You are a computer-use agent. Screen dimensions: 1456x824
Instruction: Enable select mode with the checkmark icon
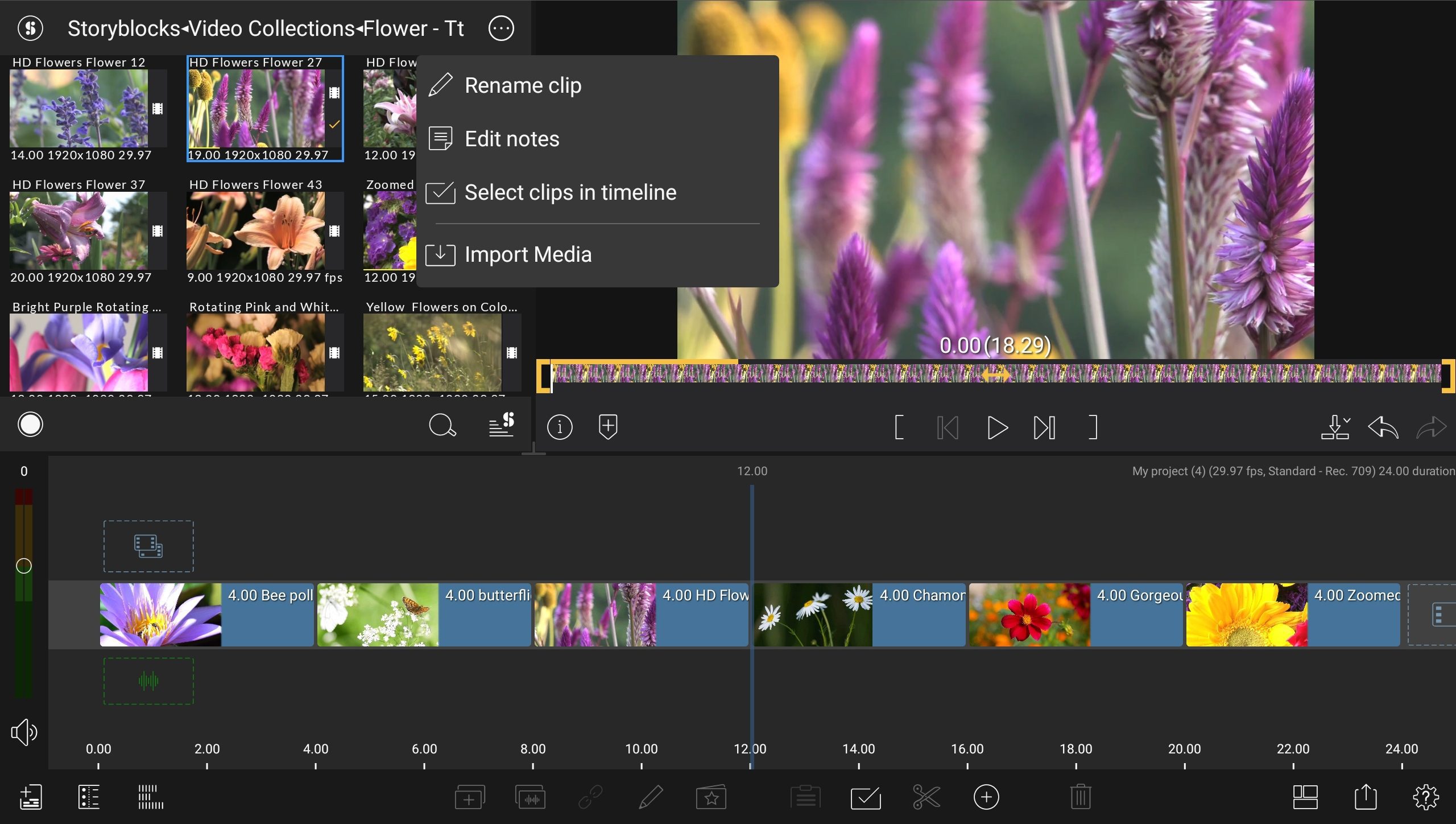[x=865, y=797]
